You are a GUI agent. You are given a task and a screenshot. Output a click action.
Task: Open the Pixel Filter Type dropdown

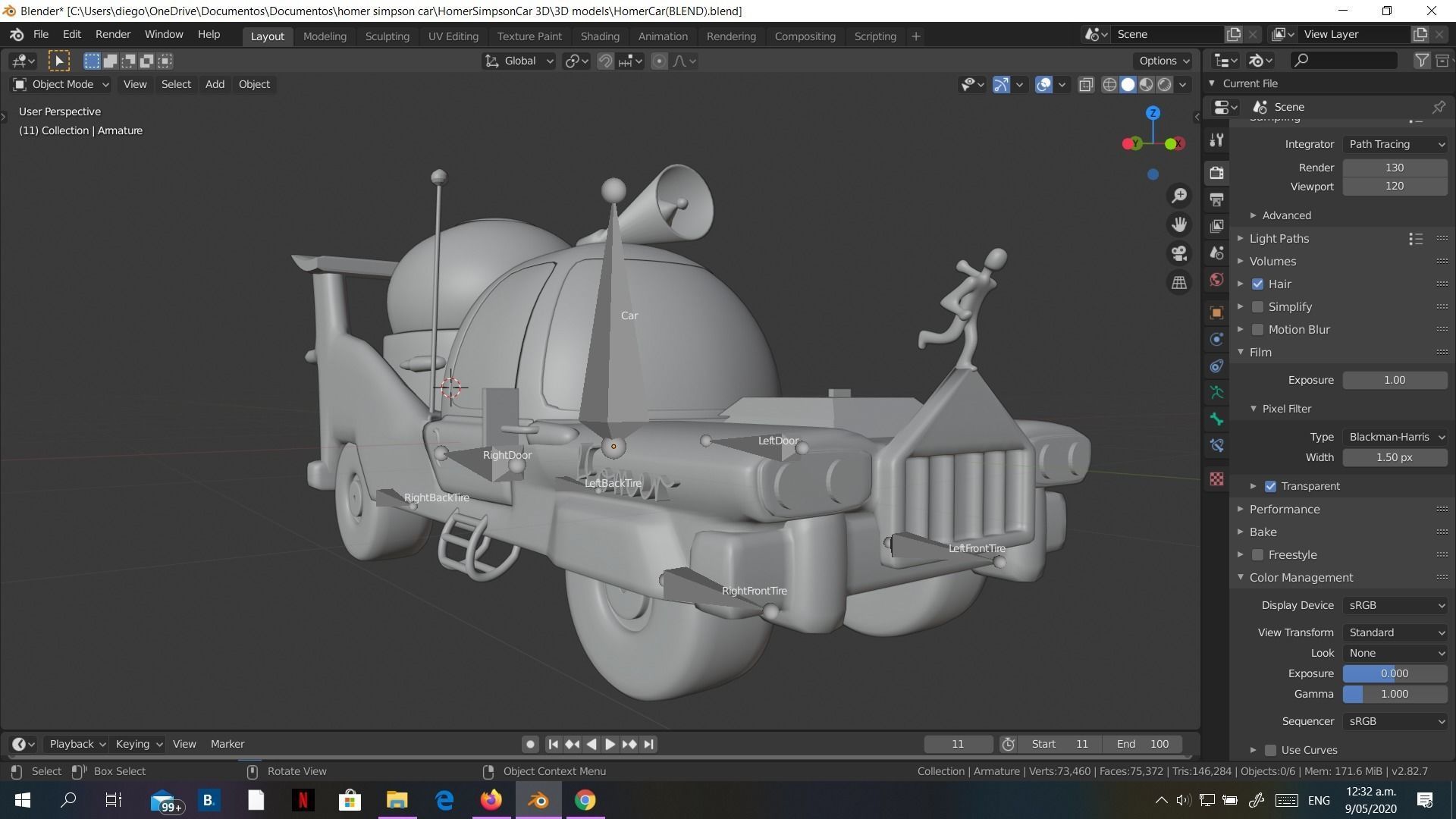(x=1395, y=437)
